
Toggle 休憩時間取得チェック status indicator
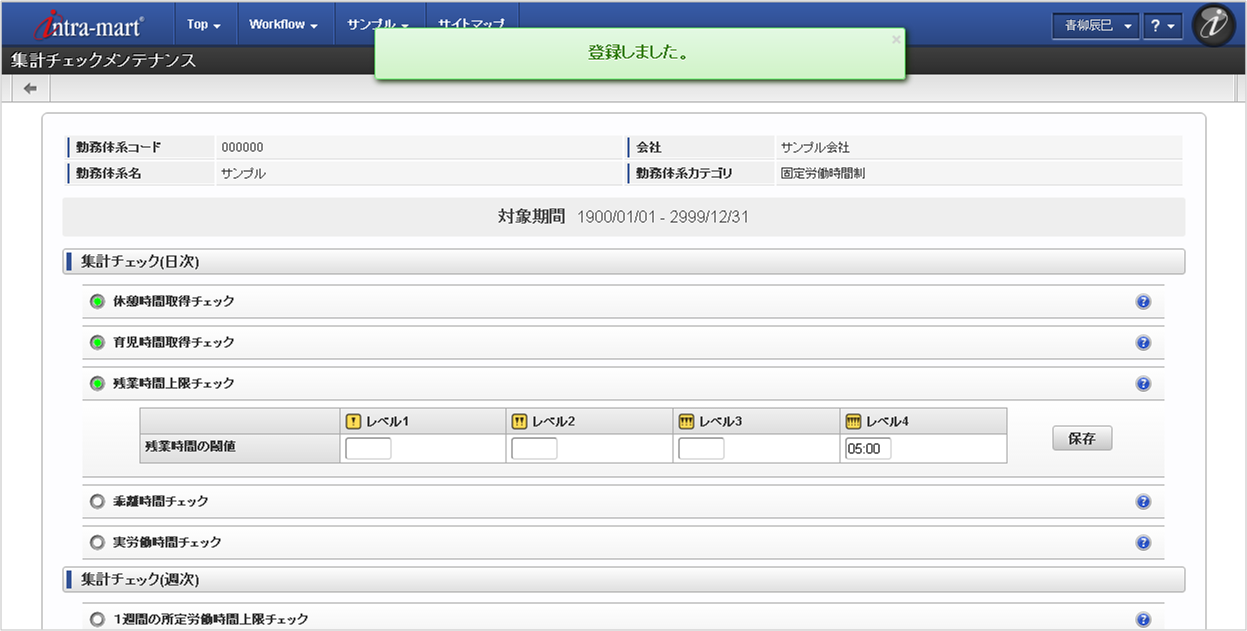coord(97,301)
